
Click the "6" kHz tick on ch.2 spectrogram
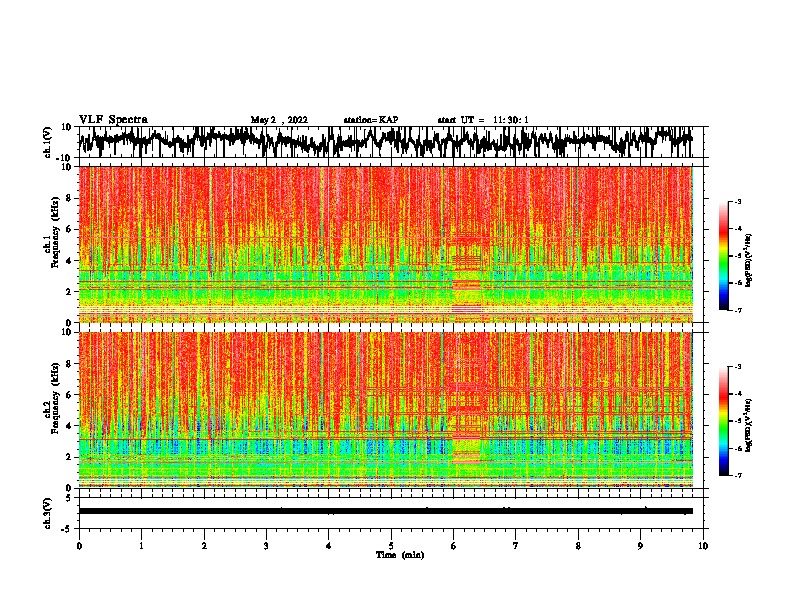69,395
